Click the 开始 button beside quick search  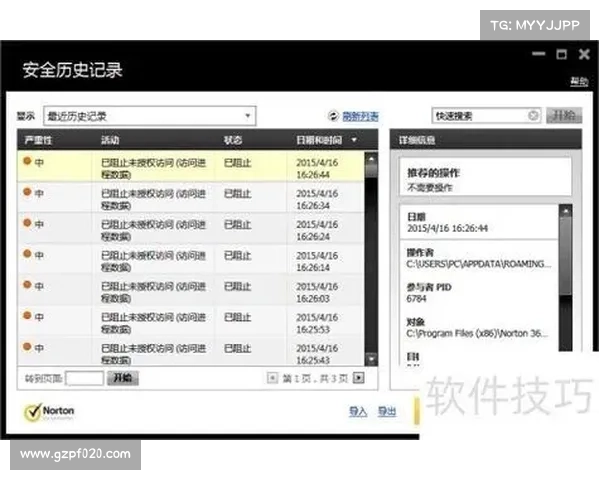coord(564,116)
